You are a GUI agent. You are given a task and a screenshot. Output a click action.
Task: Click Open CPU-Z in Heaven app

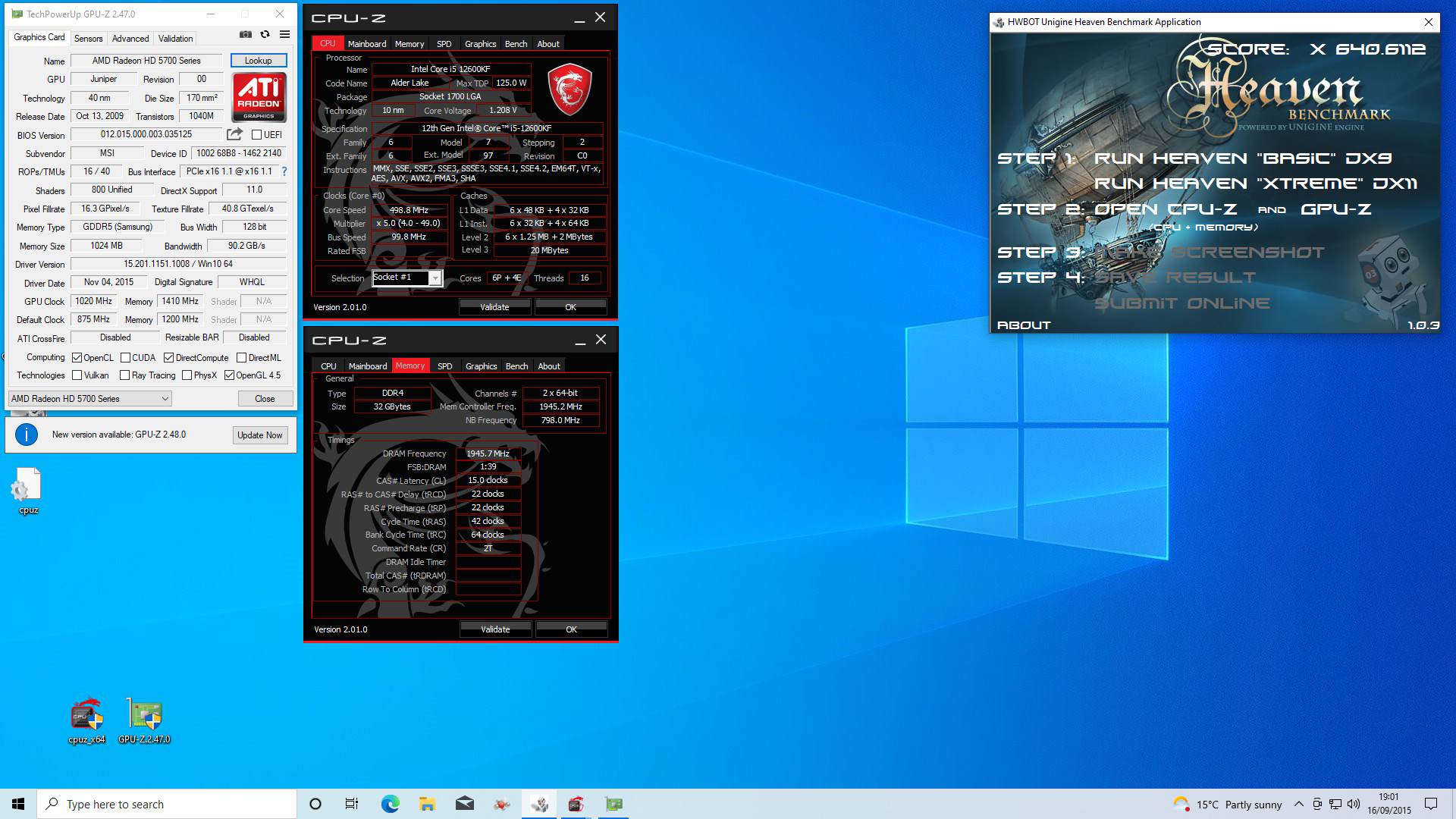pyautogui.click(x=1166, y=209)
